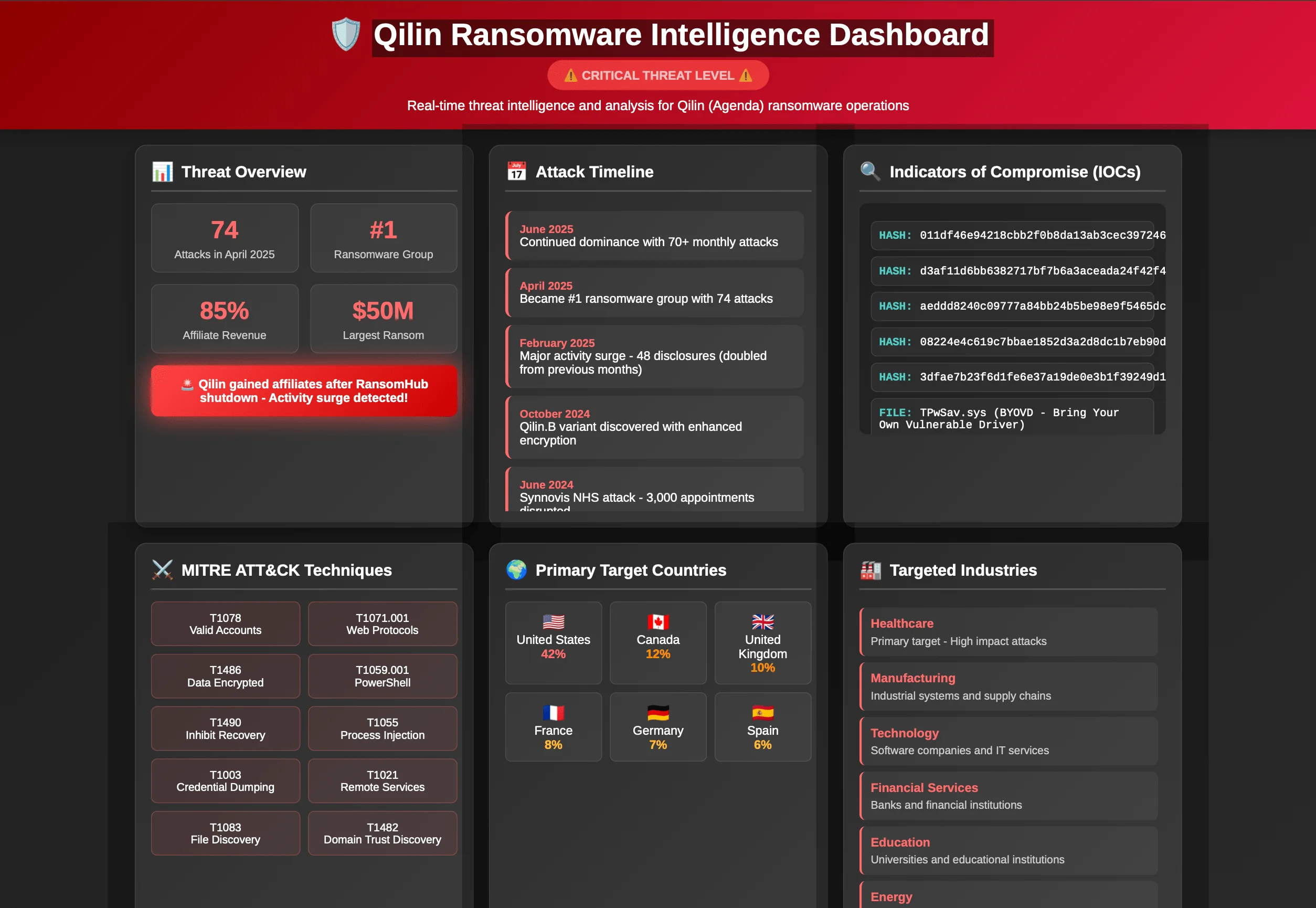Select the hash starting with 08224e4c
The width and height of the screenshot is (1316, 908).
[x=1012, y=342]
